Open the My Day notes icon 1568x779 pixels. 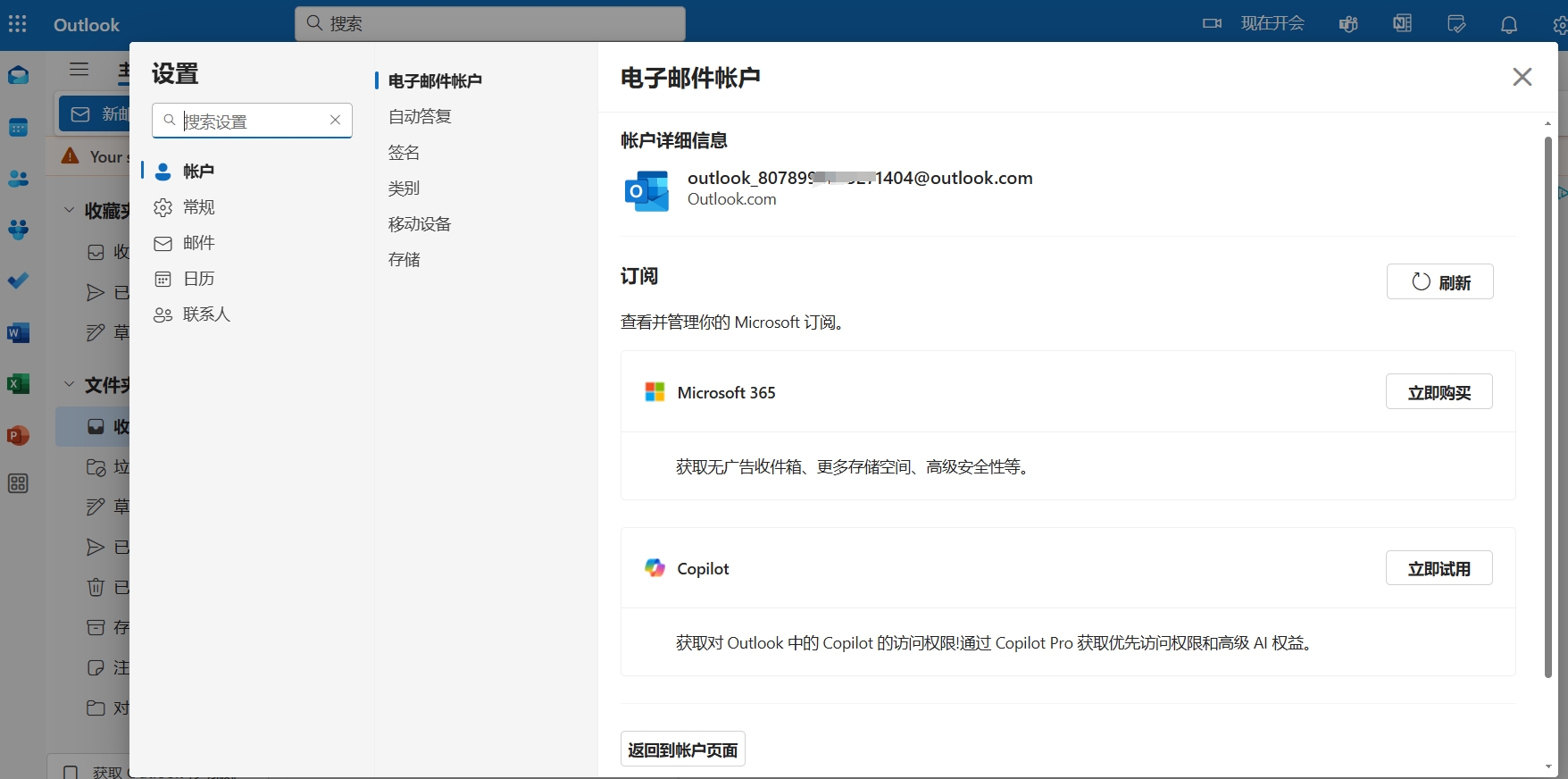(1455, 24)
